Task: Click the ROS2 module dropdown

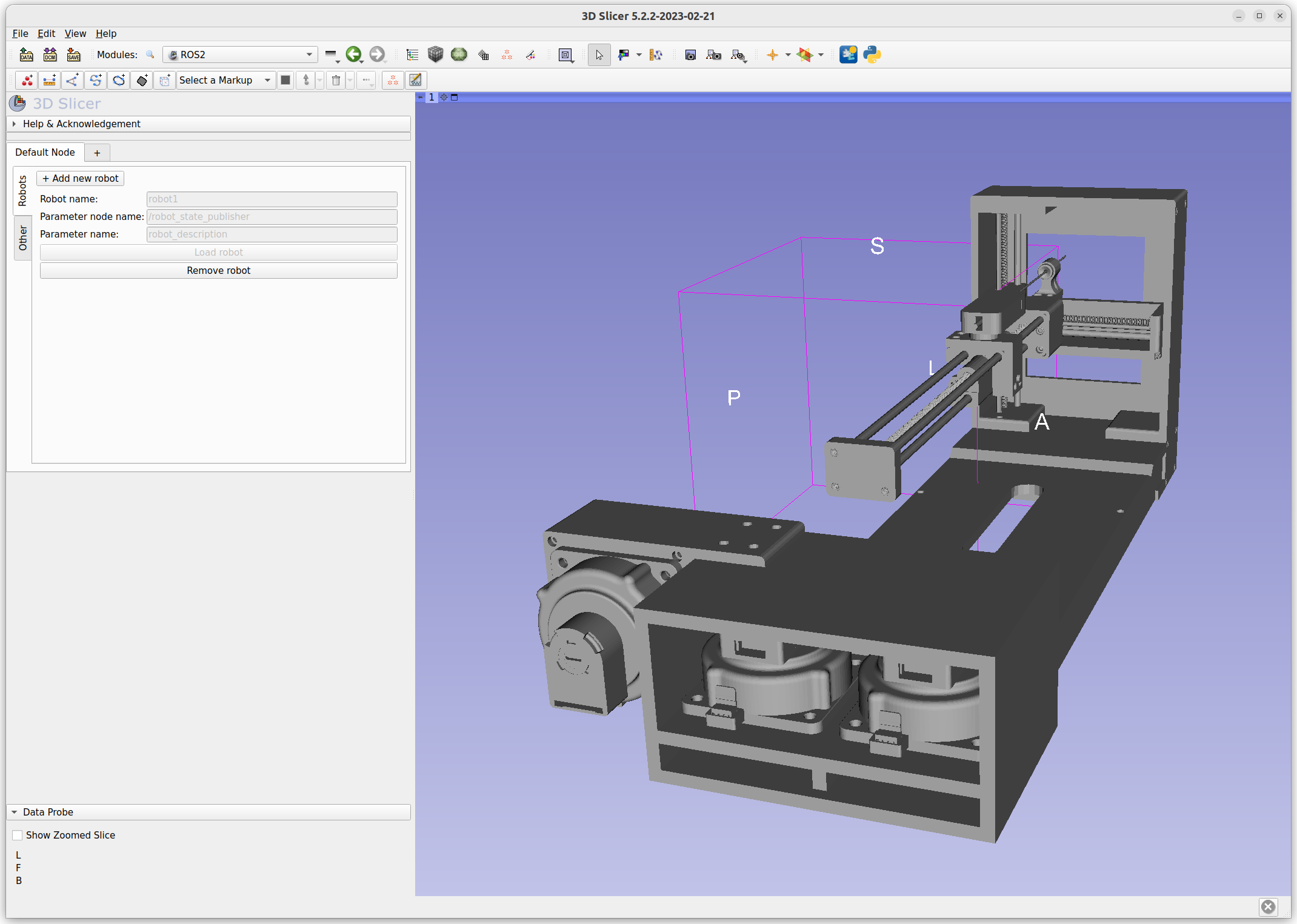Action: pos(239,54)
